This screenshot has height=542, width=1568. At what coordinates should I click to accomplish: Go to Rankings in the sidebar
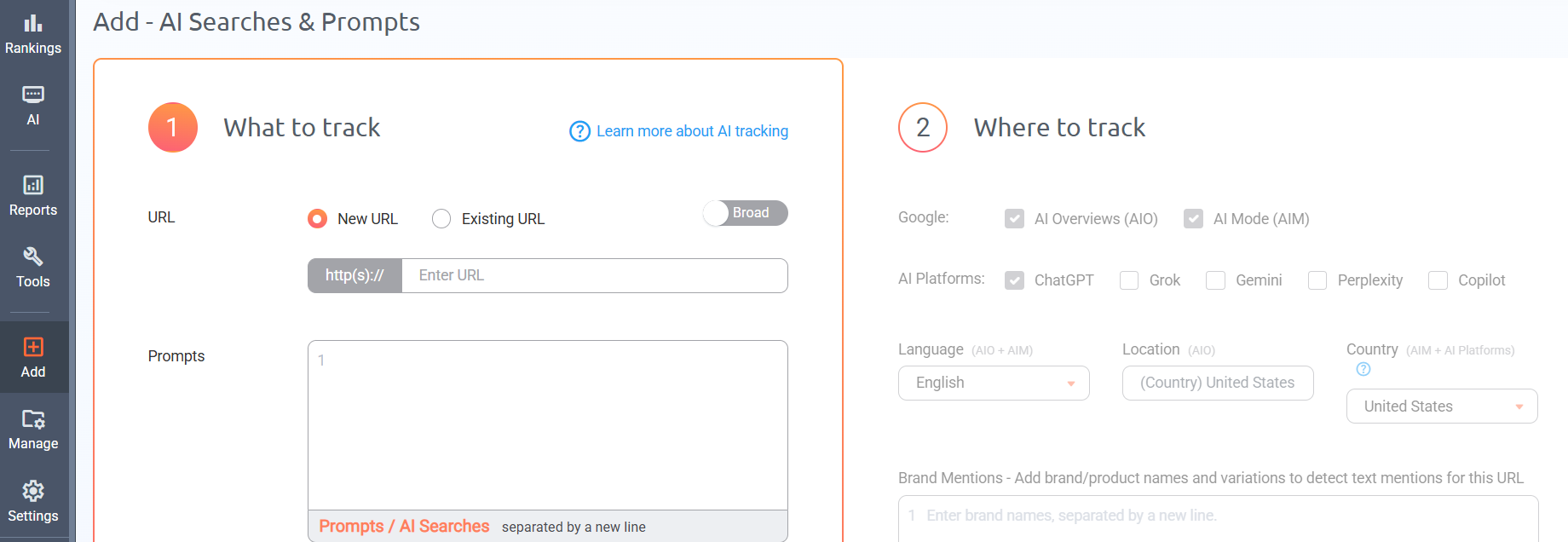[33, 49]
